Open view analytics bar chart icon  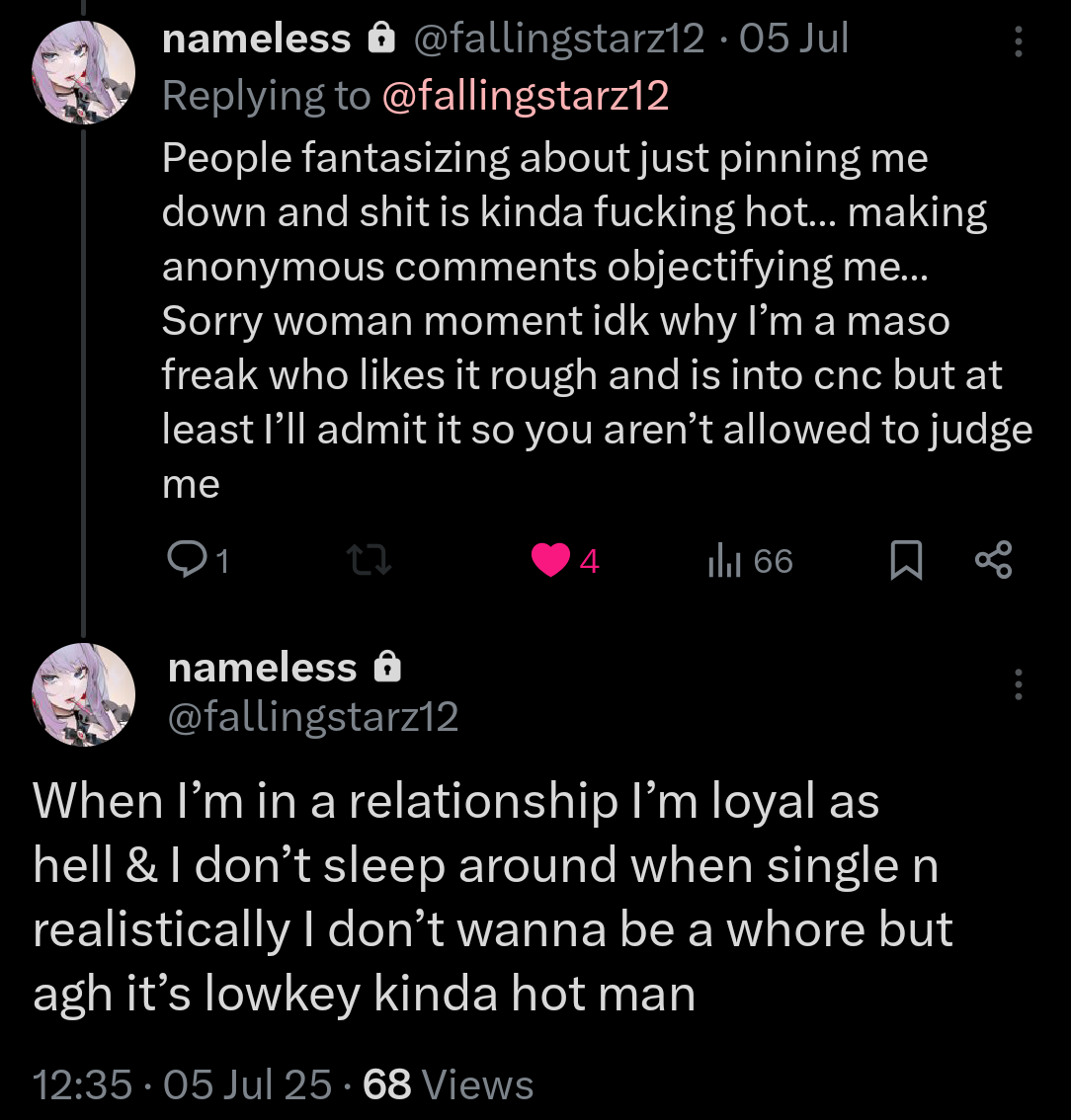(x=725, y=561)
